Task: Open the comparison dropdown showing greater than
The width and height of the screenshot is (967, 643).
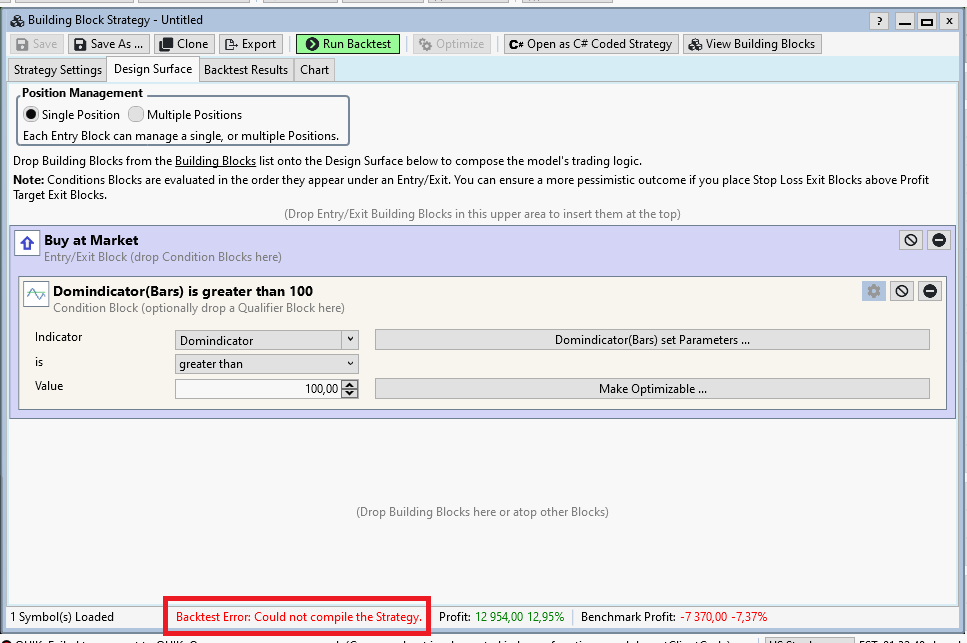Action: 266,364
